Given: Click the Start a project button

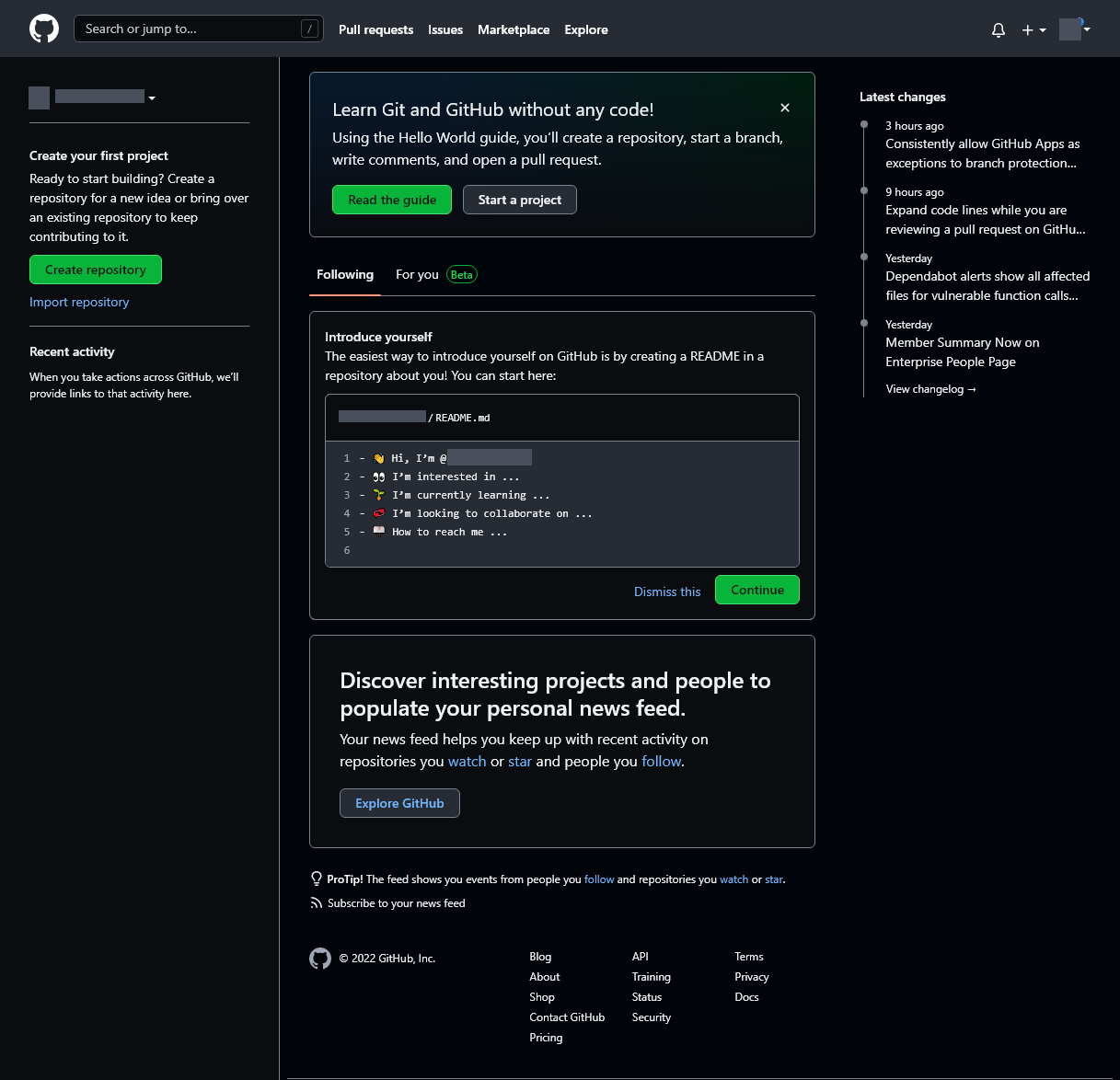Looking at the screenshot, I should point(520,200).
